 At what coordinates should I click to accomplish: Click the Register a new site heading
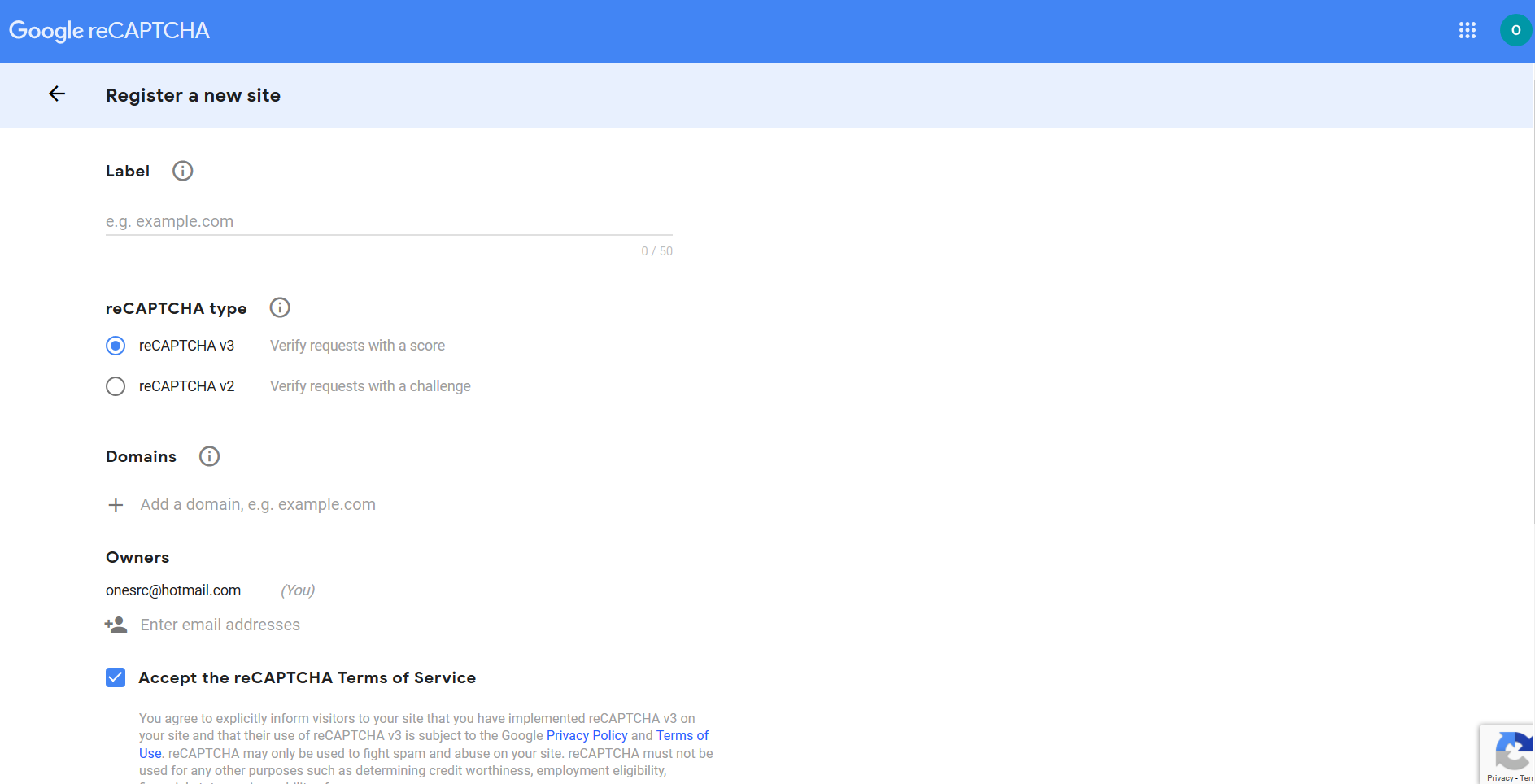[193, 95]
